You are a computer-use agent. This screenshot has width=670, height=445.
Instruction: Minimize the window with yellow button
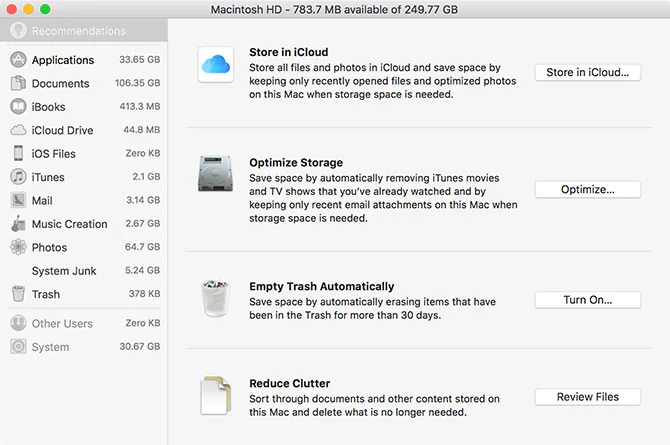pyautogui.click(x=28, y=9)
